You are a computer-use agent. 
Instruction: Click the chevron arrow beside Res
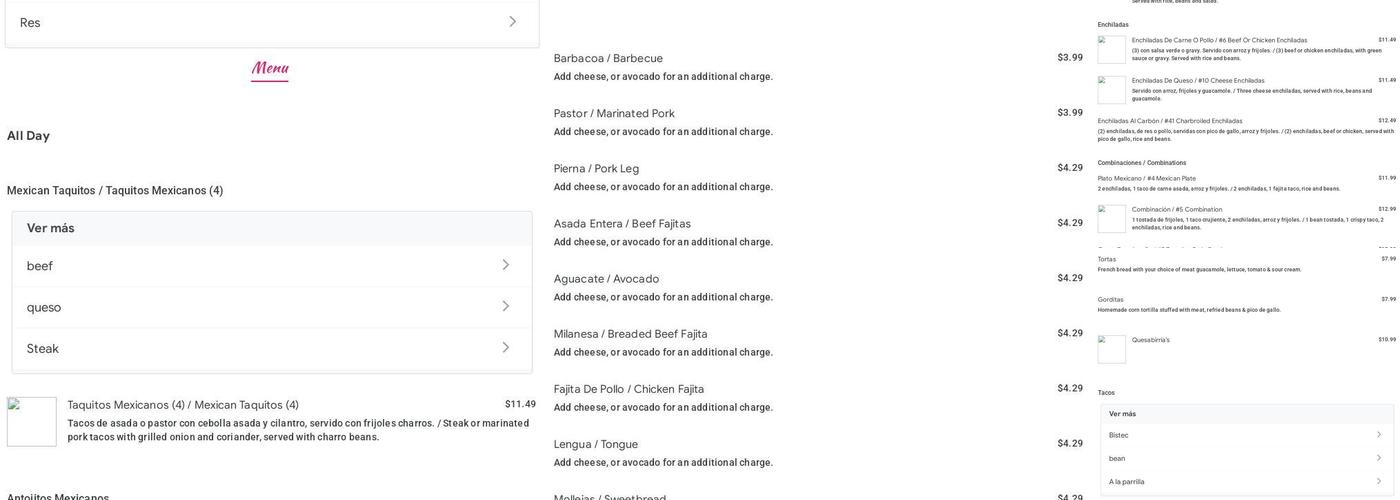(x=512, y=22)
